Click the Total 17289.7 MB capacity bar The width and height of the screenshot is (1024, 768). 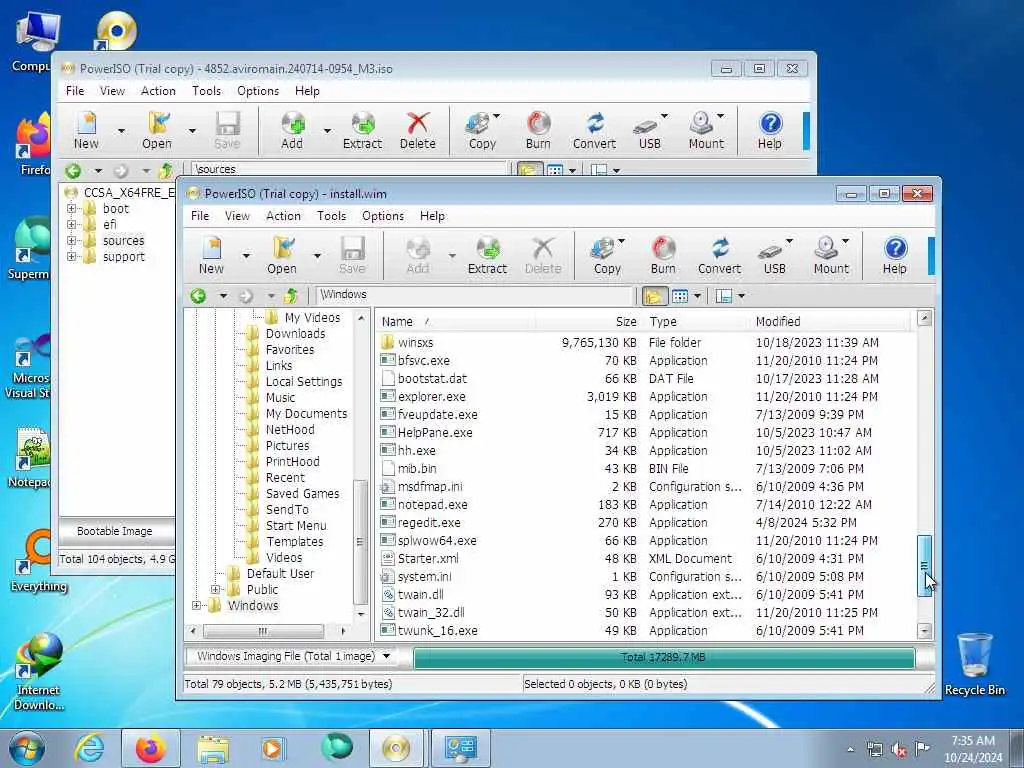click(664, 658)
